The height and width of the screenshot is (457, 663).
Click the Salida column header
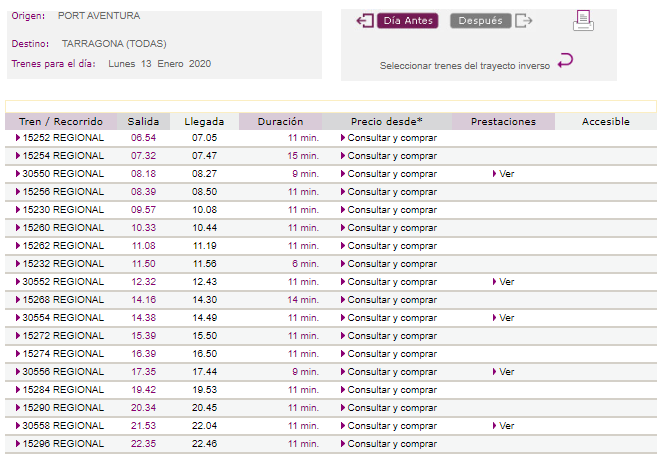143,122
